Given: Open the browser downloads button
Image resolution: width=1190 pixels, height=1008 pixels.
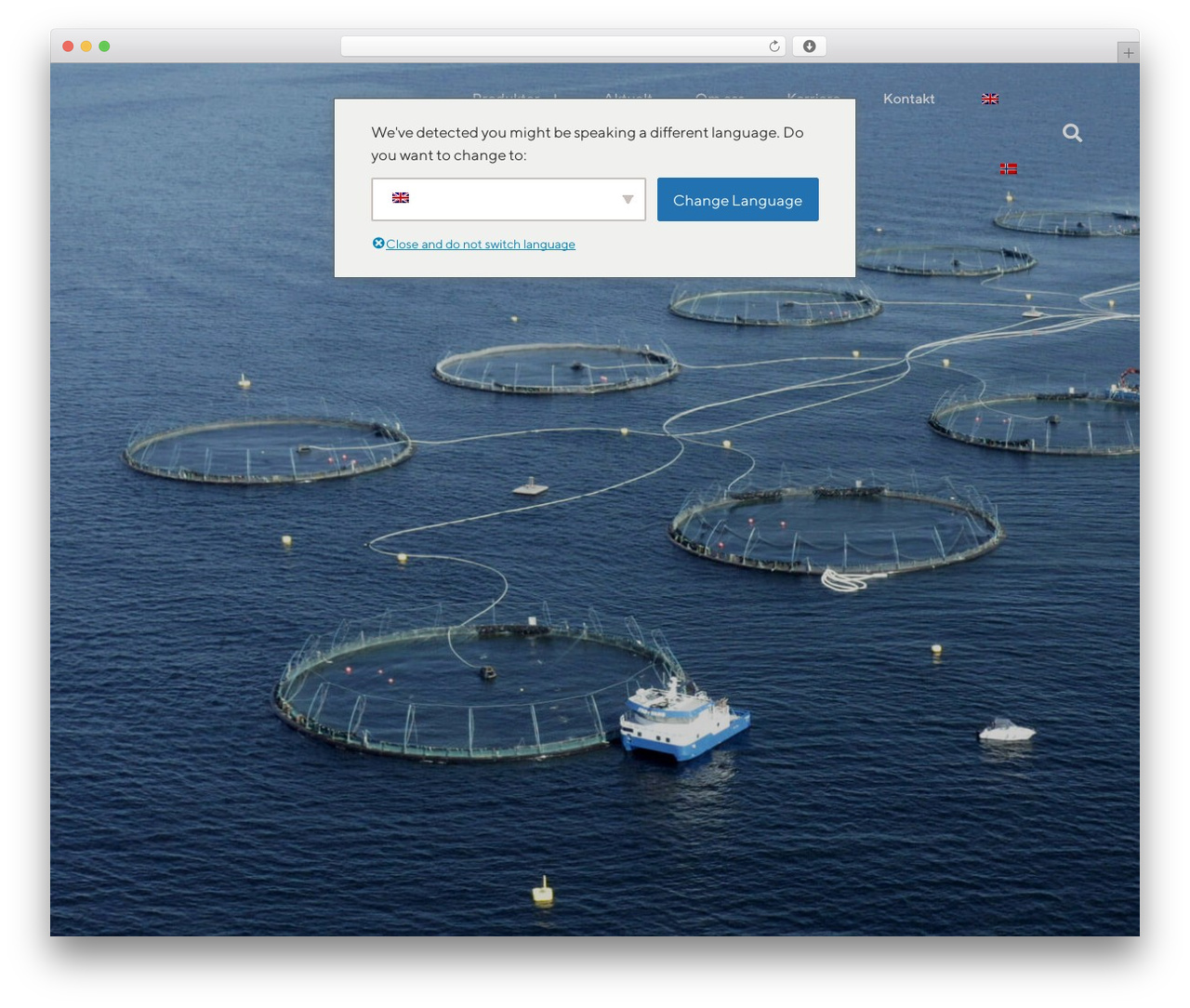Looking at the screenshot, I should point(809,46).
